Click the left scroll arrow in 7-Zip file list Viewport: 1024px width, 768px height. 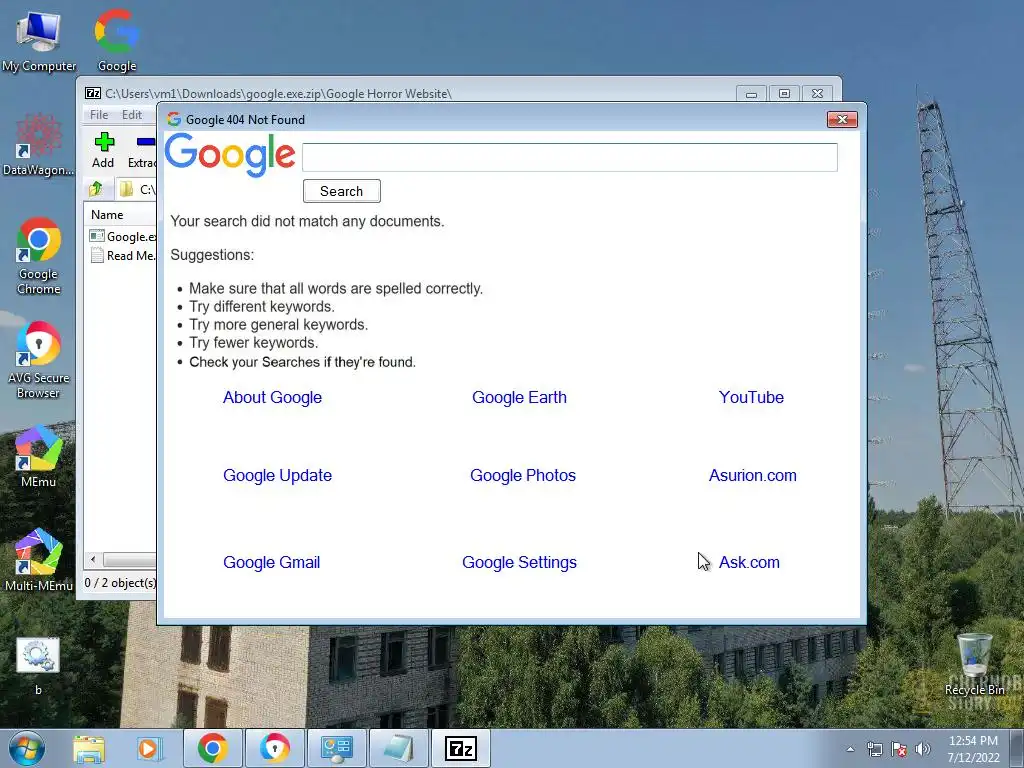tap(93, 559)
